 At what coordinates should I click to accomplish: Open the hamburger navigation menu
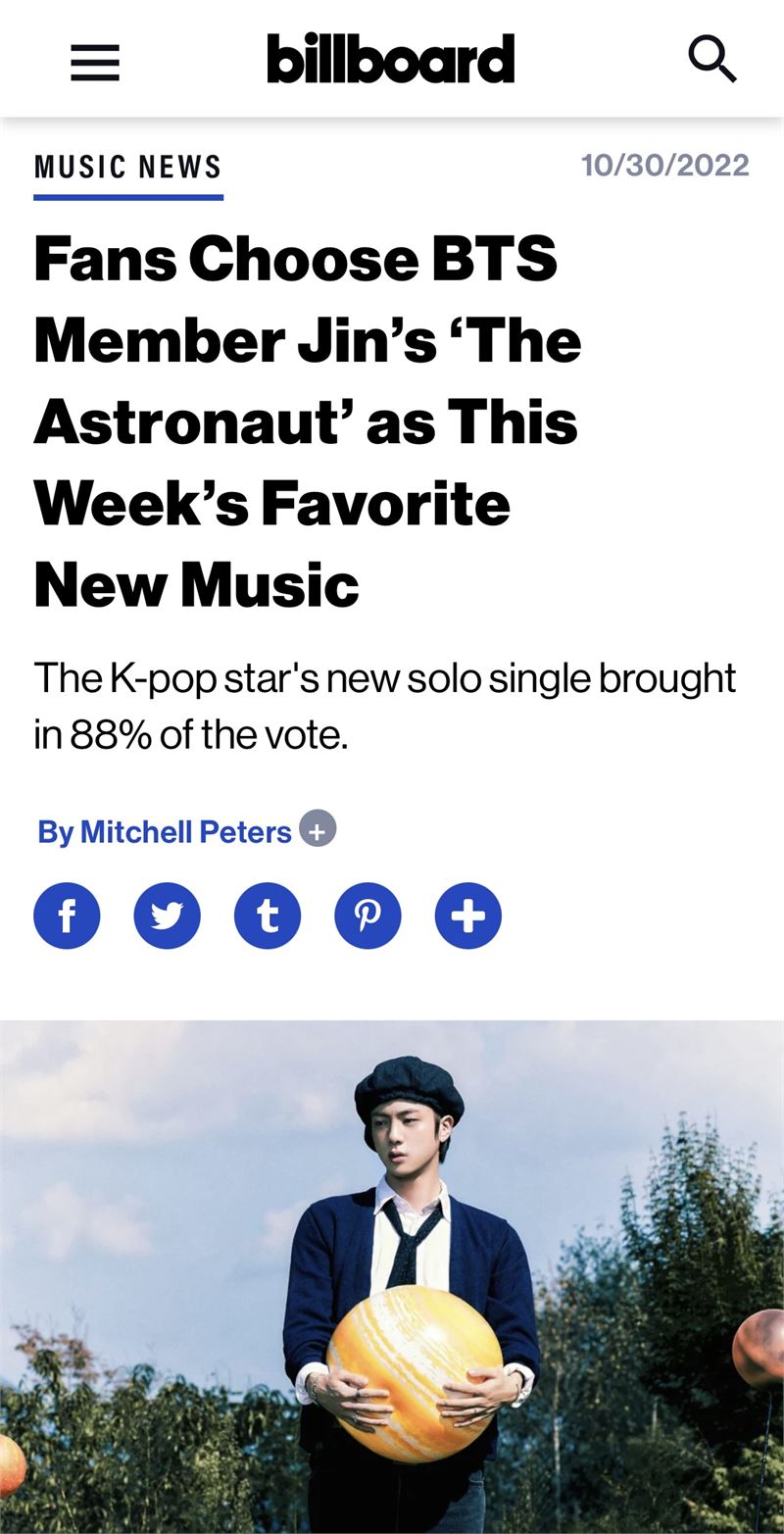[95, 63]
